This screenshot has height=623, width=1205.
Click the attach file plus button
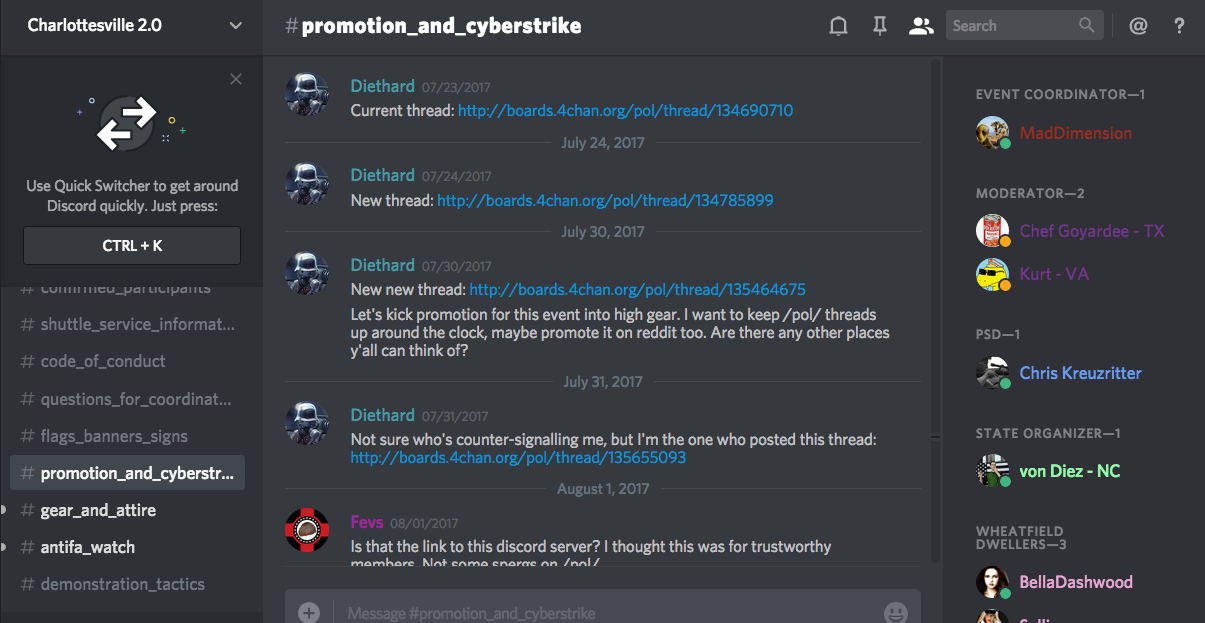click(309, 612)
